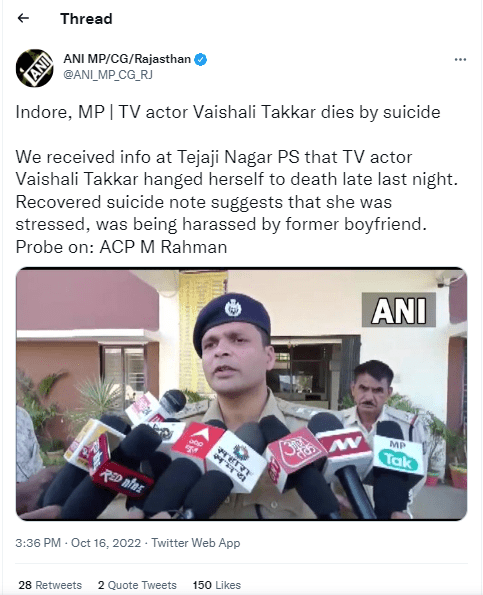Go back using the left arrow icon
This screenshot has width=483, height=595.
[23, 18]
